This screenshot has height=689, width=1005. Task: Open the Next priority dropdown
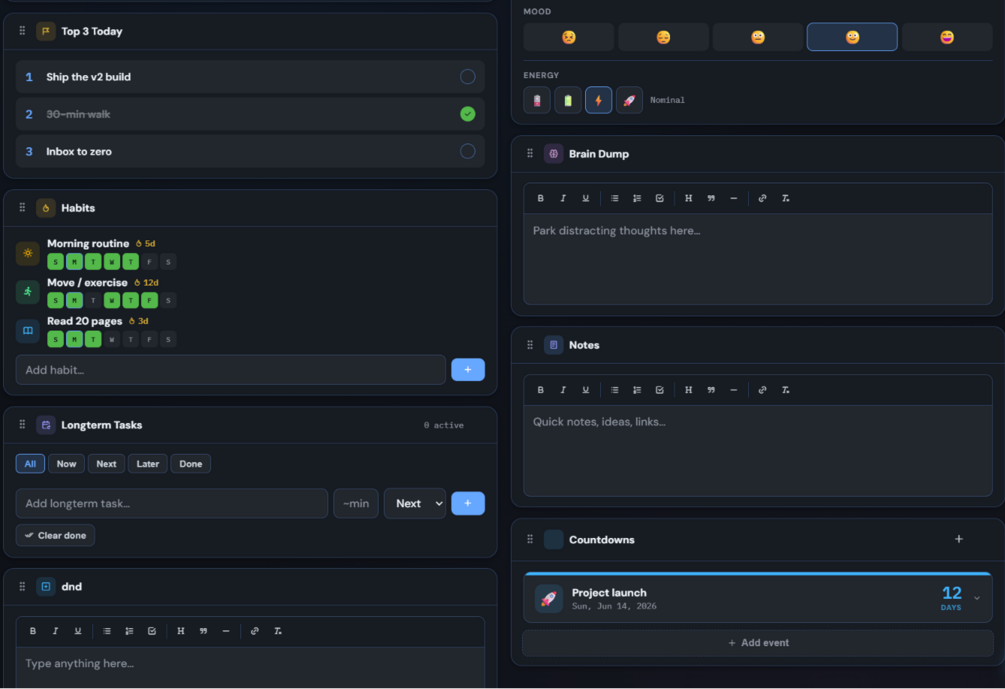click(415, 503)
